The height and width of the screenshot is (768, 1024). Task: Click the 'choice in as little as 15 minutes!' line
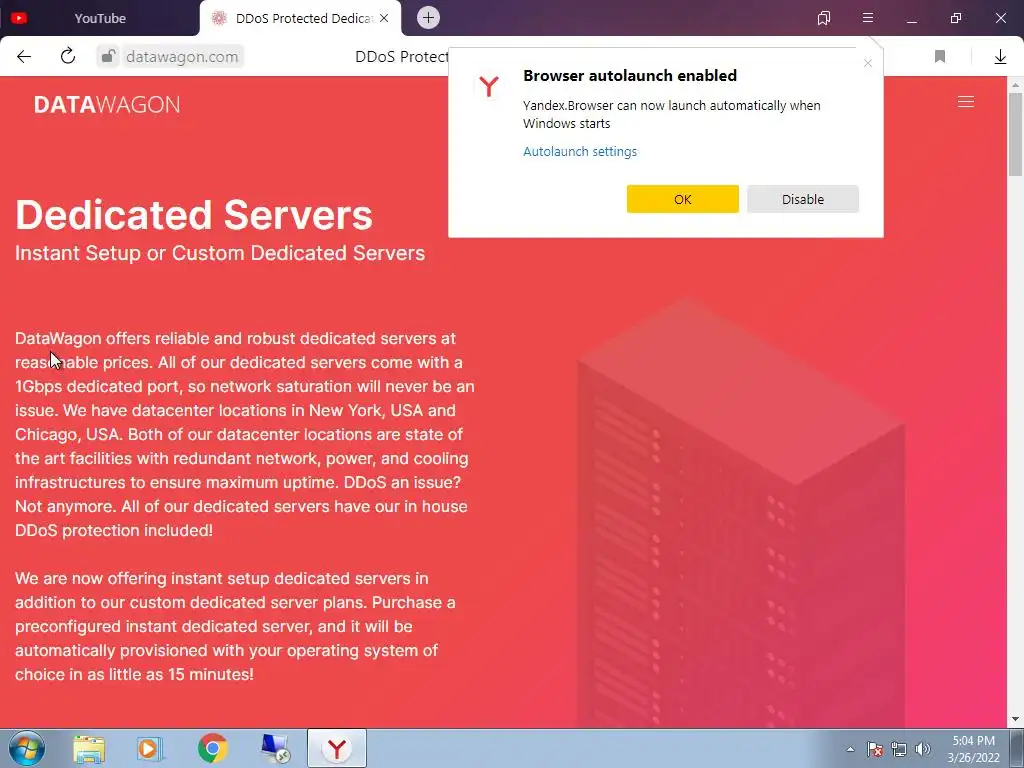pos(135,675)
